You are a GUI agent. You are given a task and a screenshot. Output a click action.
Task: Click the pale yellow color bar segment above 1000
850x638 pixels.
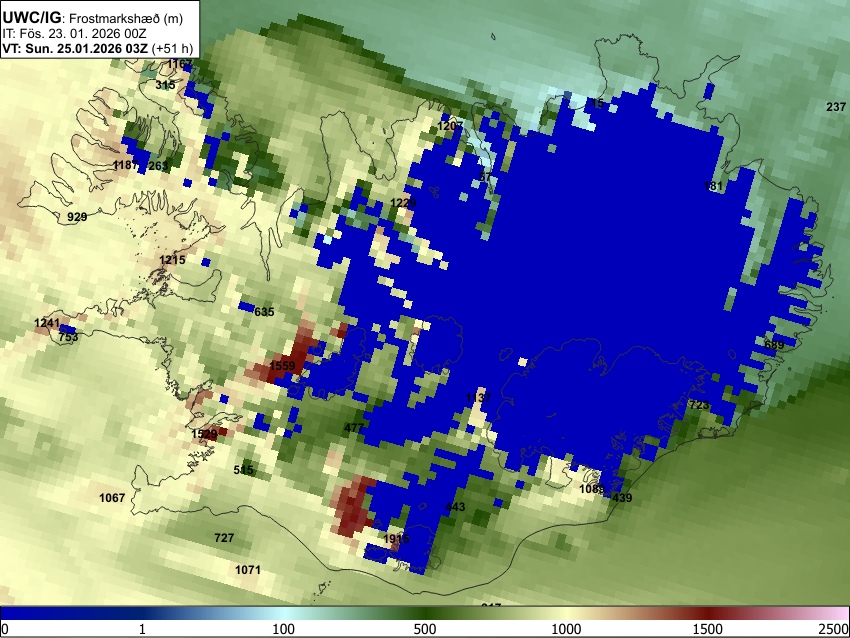[566, 613]
